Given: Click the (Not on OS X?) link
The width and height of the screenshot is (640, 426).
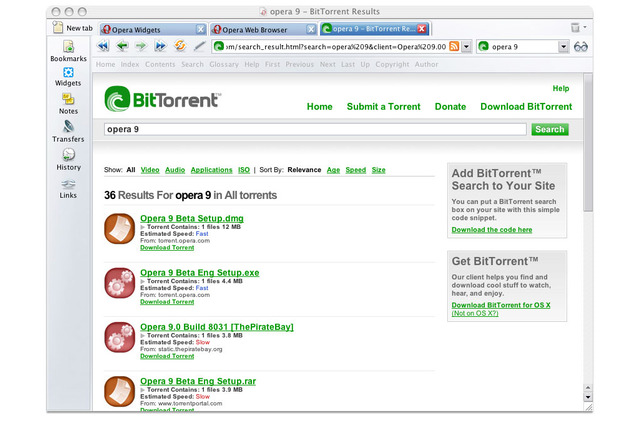Looking at the screenshot, I should (475, 313).
